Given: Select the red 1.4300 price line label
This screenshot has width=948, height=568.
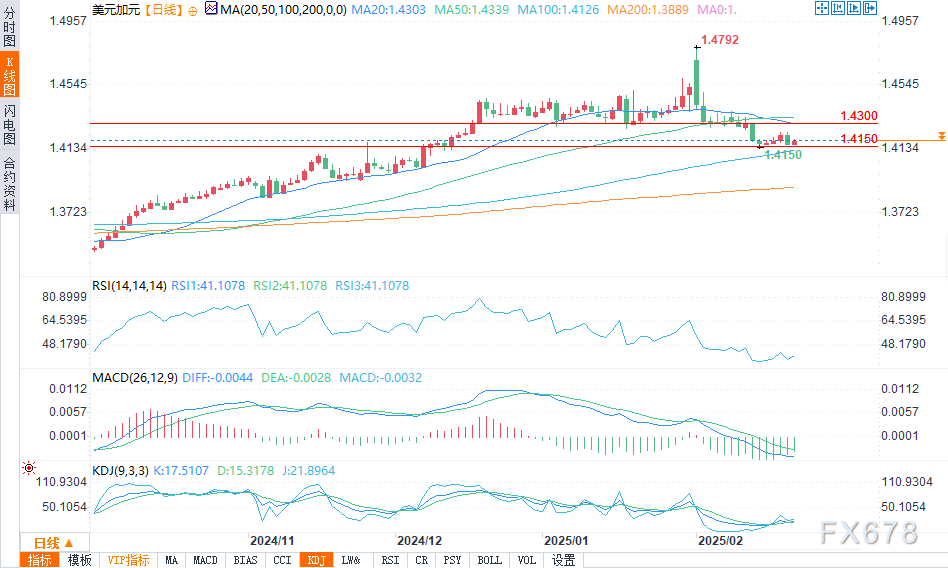Looking at the screenshot, I should point(858,117).
